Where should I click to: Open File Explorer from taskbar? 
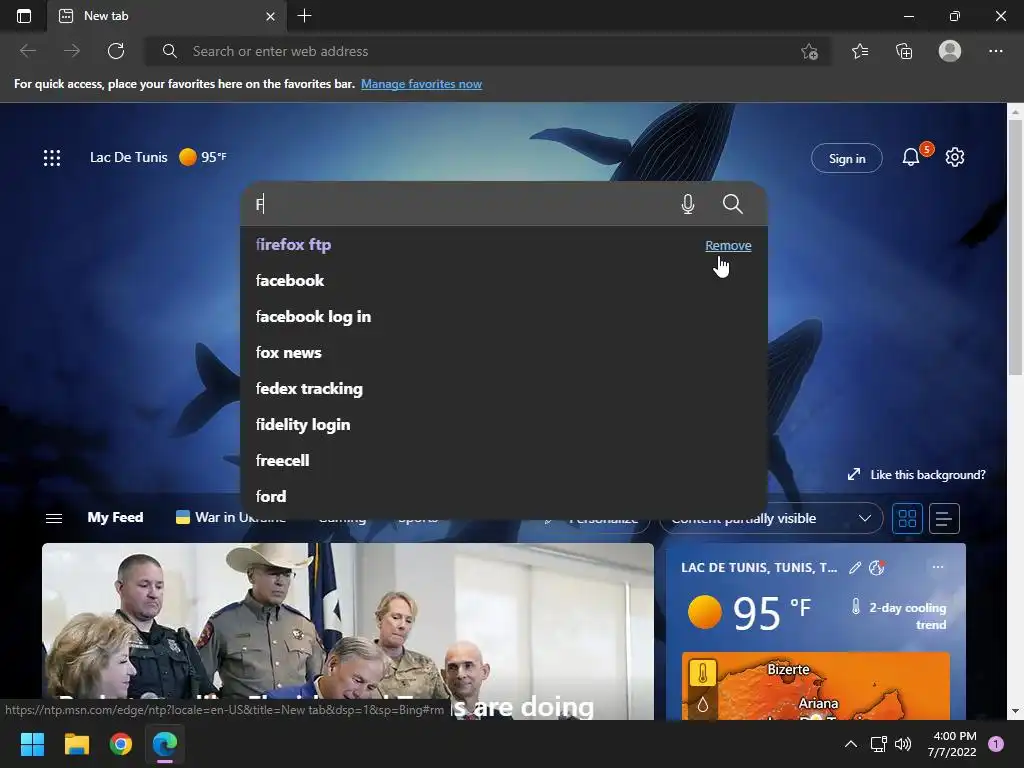click(x=76, y=744)
